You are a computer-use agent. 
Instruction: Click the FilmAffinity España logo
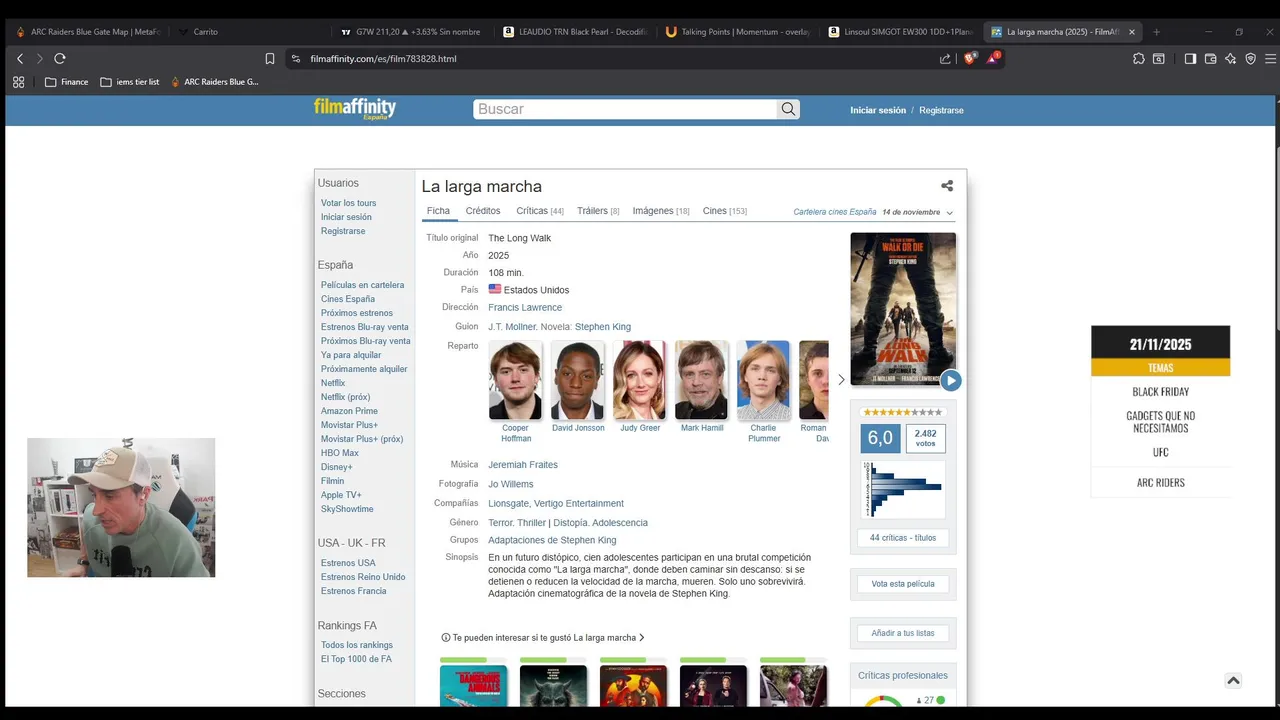click(x=354, y=109)
